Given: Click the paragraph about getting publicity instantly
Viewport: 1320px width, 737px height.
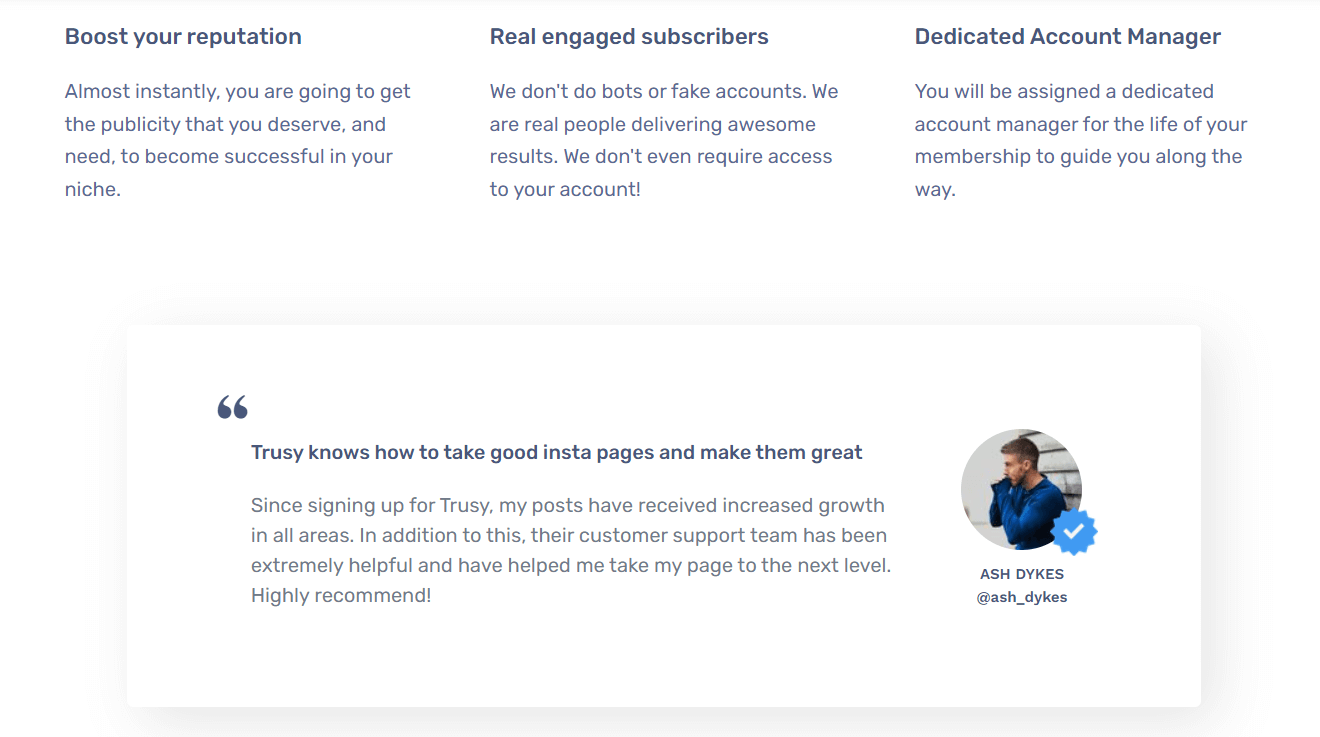Looking at the screenshot, I should [x=238, y=140].
